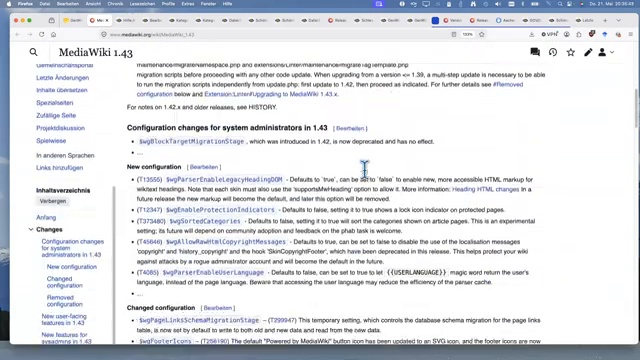Click Bearbeiten beside Changed configuration heading
Screen dimensions: 640x360
coord(218,308)
